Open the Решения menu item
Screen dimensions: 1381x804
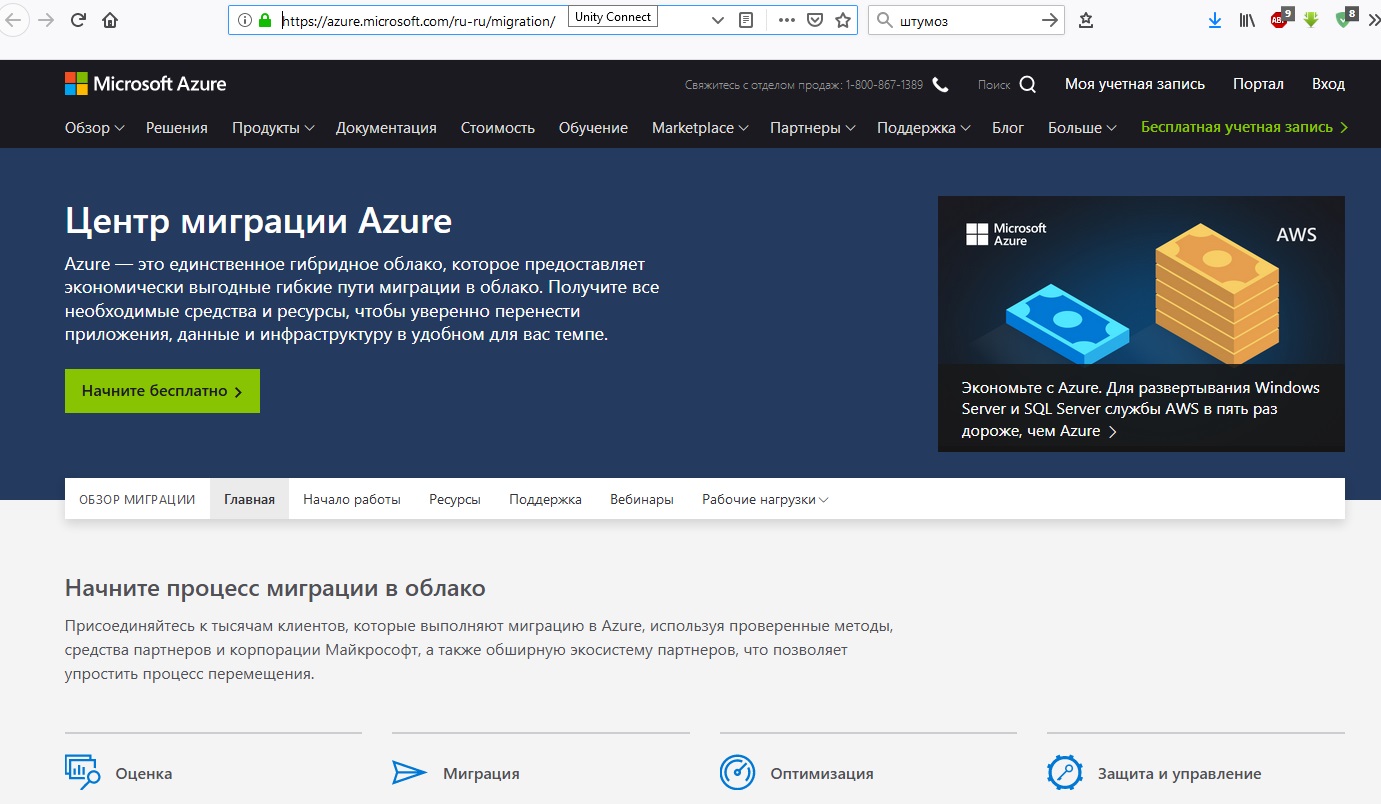point(177,128)
